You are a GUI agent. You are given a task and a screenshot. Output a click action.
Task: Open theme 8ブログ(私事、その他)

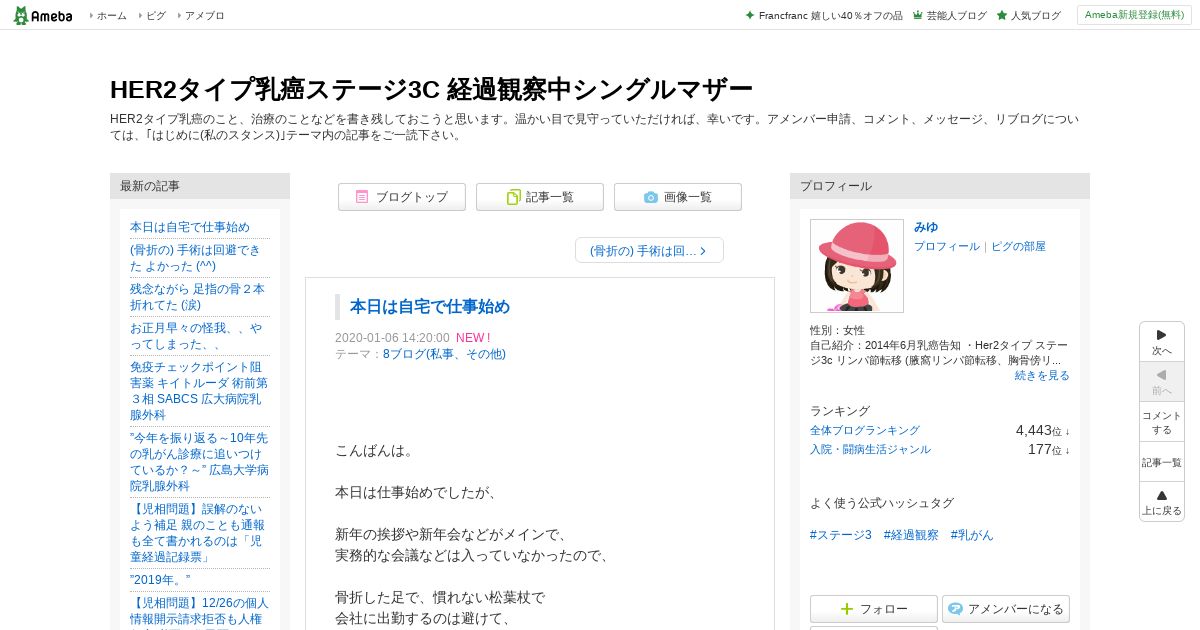pyautogui.click(x=444, y=354)
